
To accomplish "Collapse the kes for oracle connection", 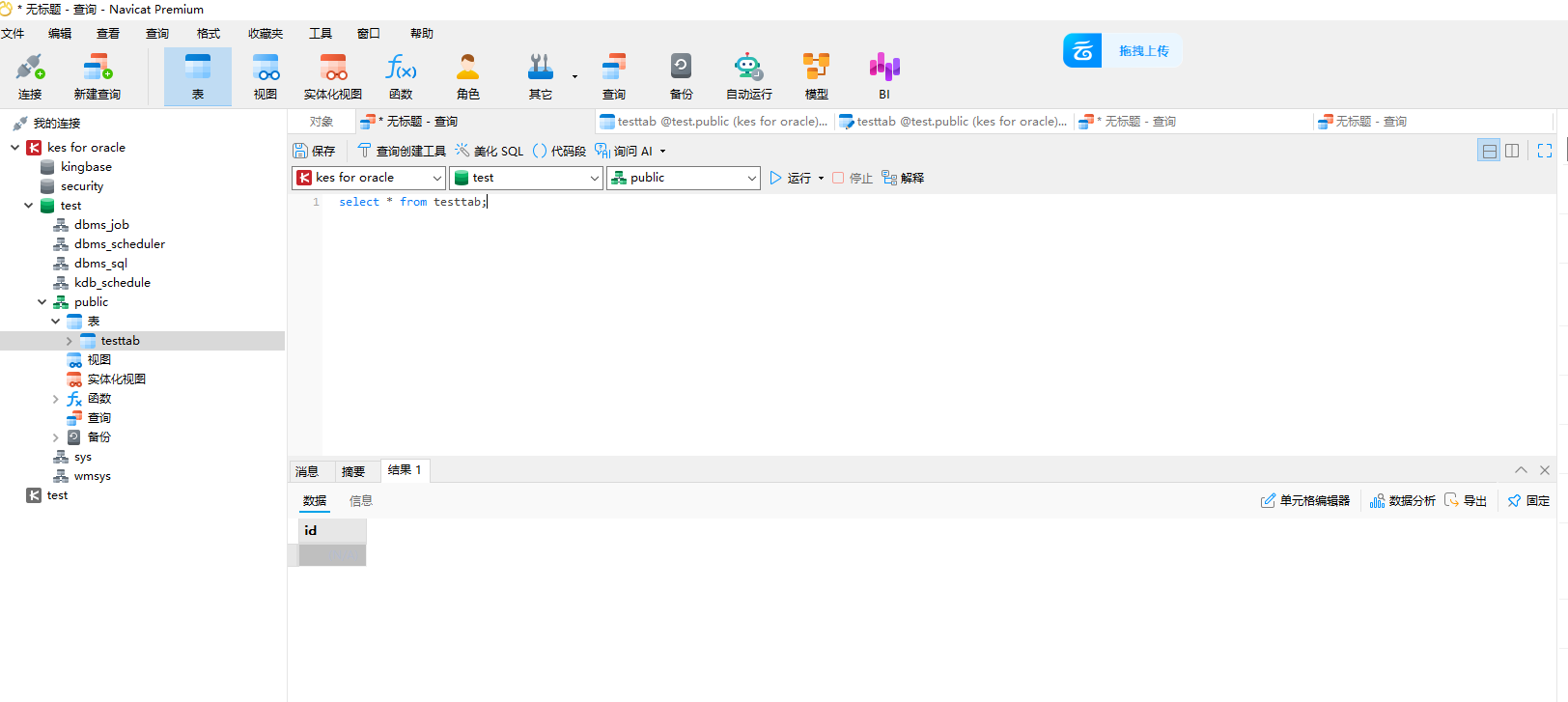I will point(14,148).
